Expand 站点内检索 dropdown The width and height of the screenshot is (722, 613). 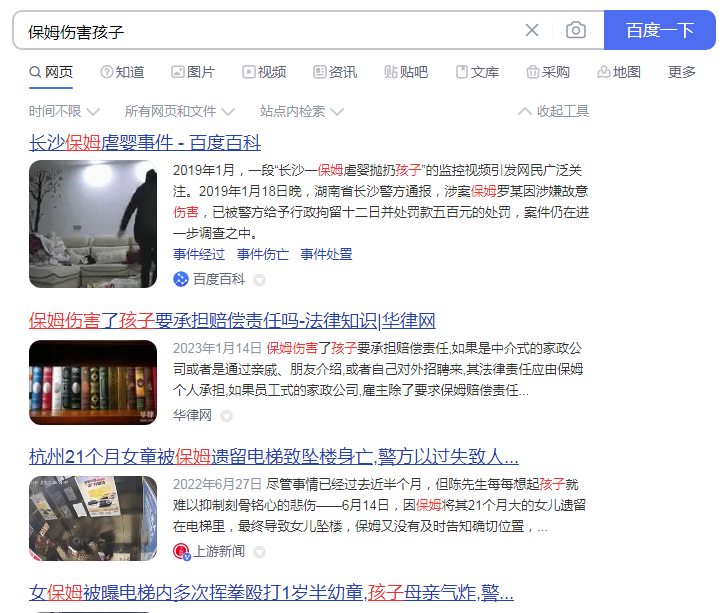point(301,111)
